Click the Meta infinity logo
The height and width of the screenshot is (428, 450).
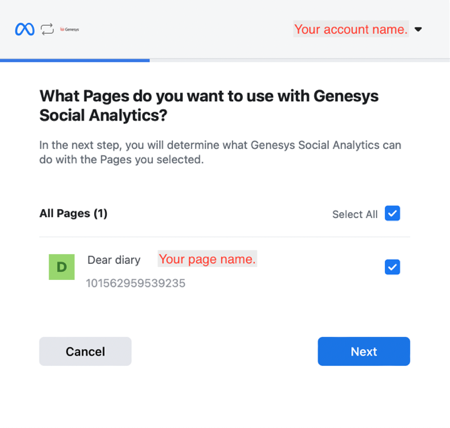coord(25,29)
